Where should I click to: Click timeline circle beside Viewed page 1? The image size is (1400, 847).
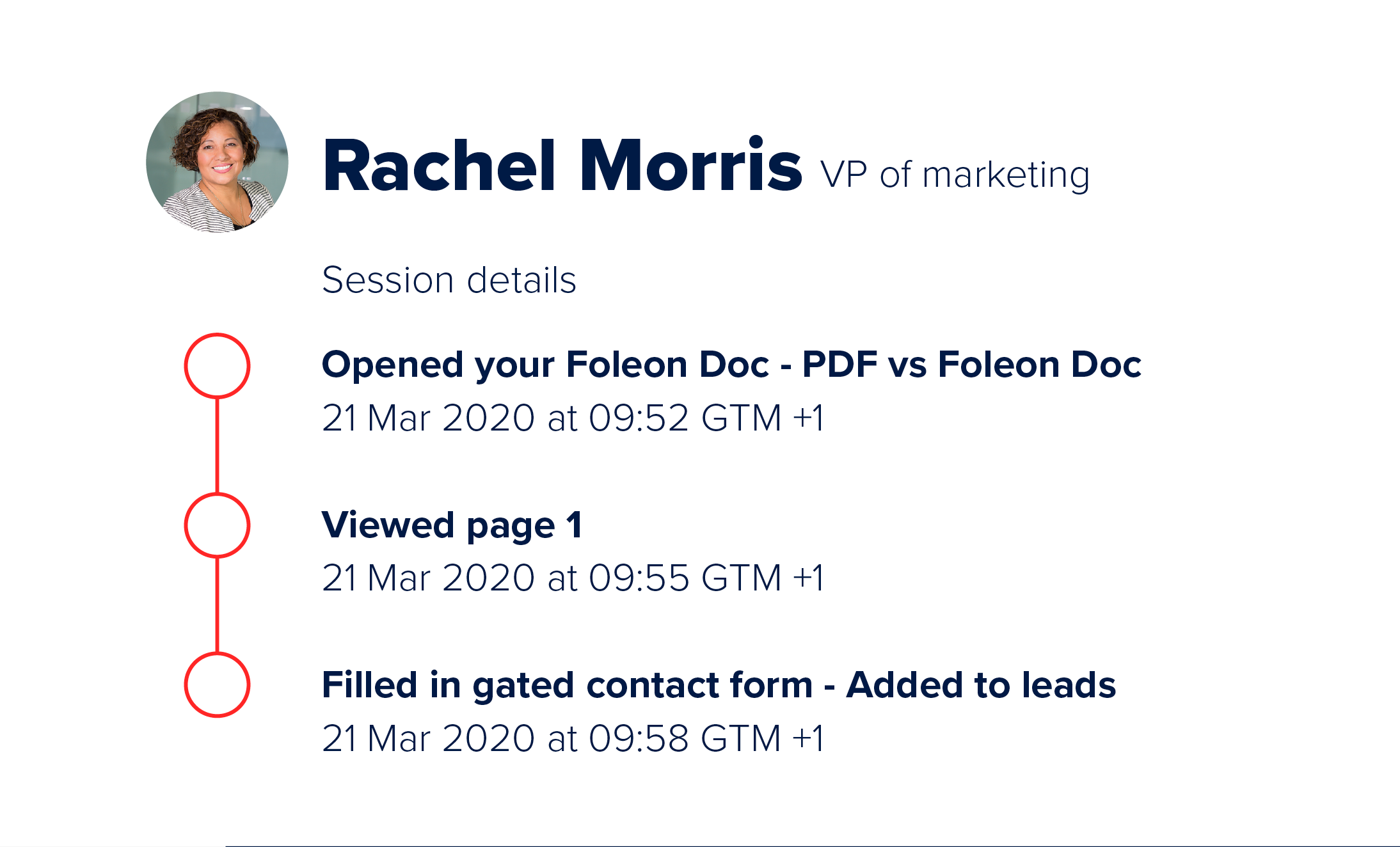click(217, 525)
